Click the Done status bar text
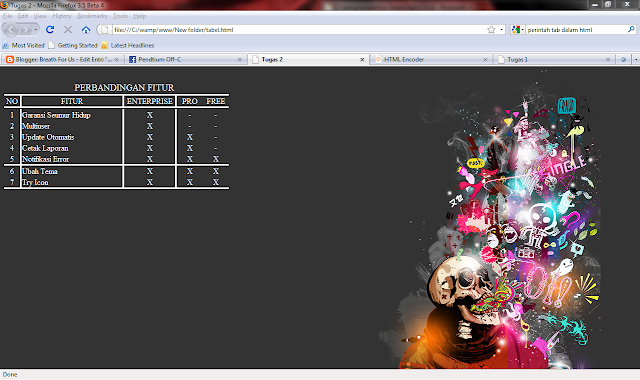Viewport: 640px width, 380px height. [x=10, y=374]
